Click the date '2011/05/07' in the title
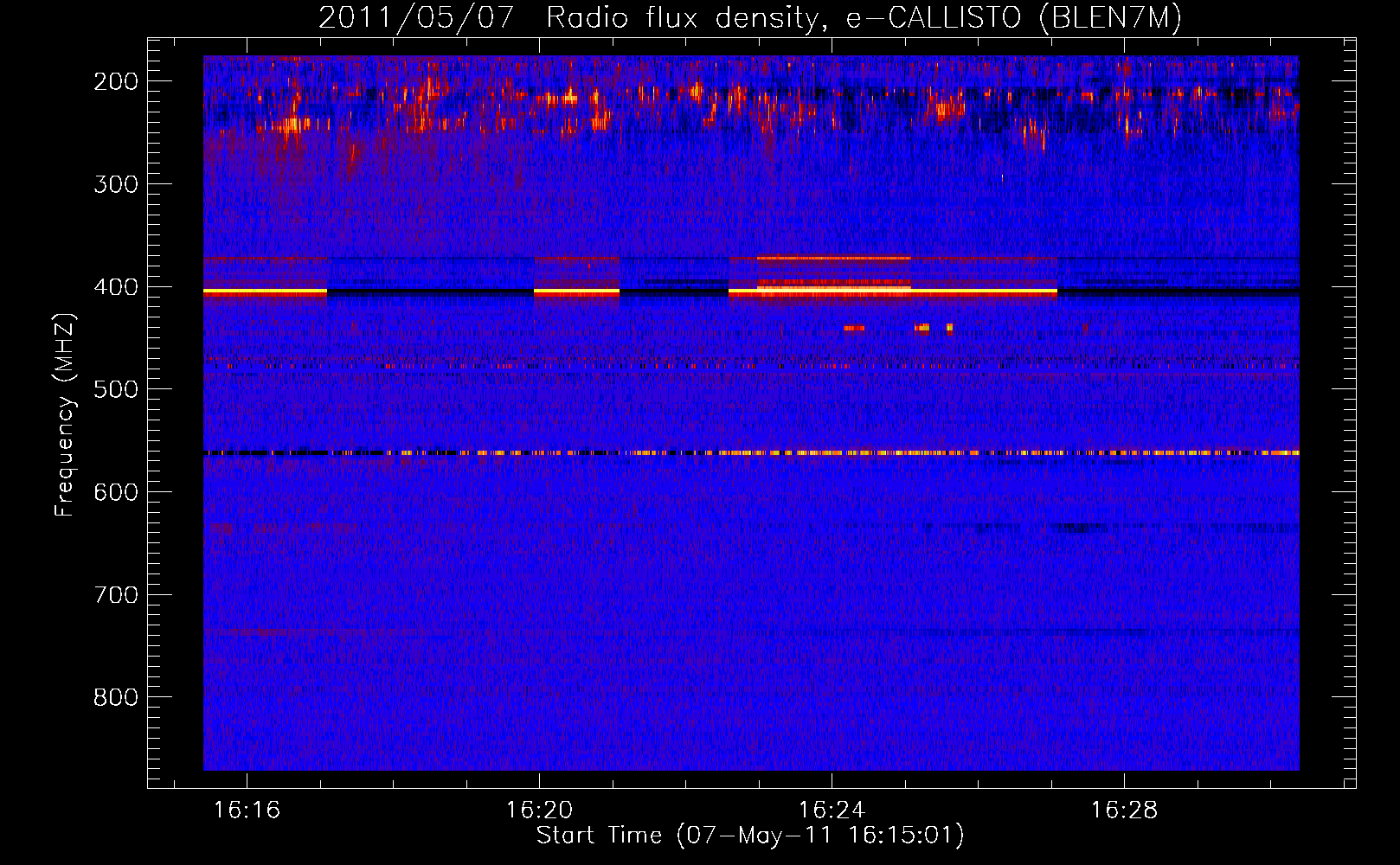Viewport: 1400px width, 865px height. coord(417,18)
